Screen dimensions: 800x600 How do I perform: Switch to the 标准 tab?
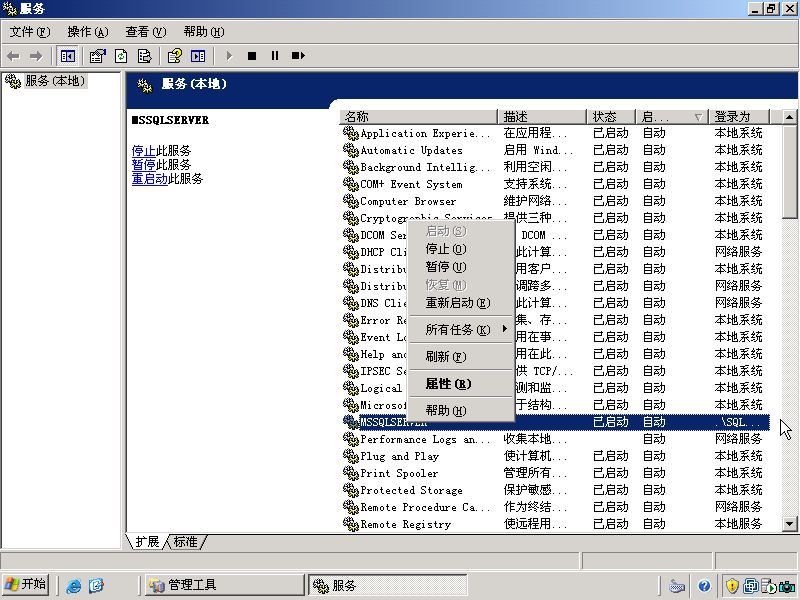[185, 542]
